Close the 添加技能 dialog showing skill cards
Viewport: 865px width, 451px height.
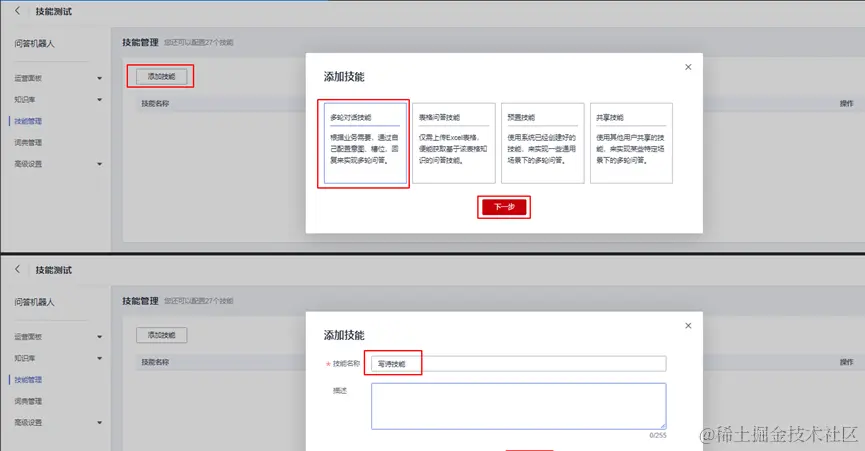[688, 67]
